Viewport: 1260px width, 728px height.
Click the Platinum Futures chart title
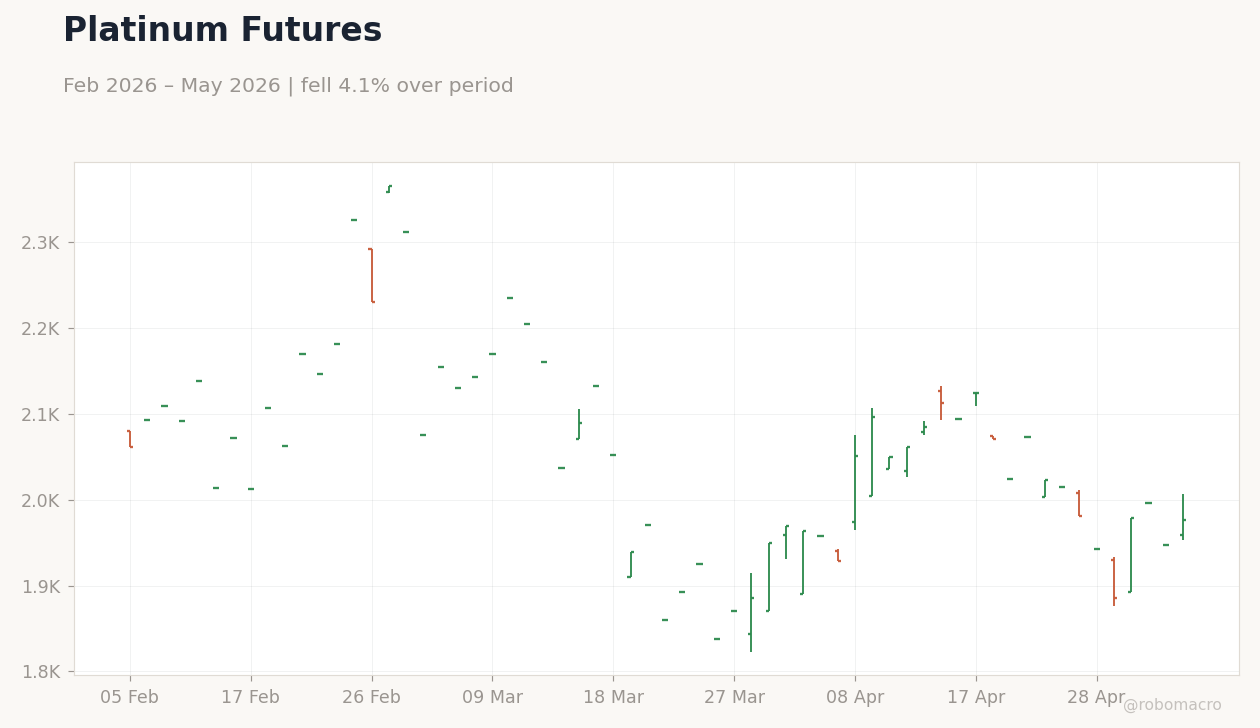pyautogui.click(x=222, y=31)
